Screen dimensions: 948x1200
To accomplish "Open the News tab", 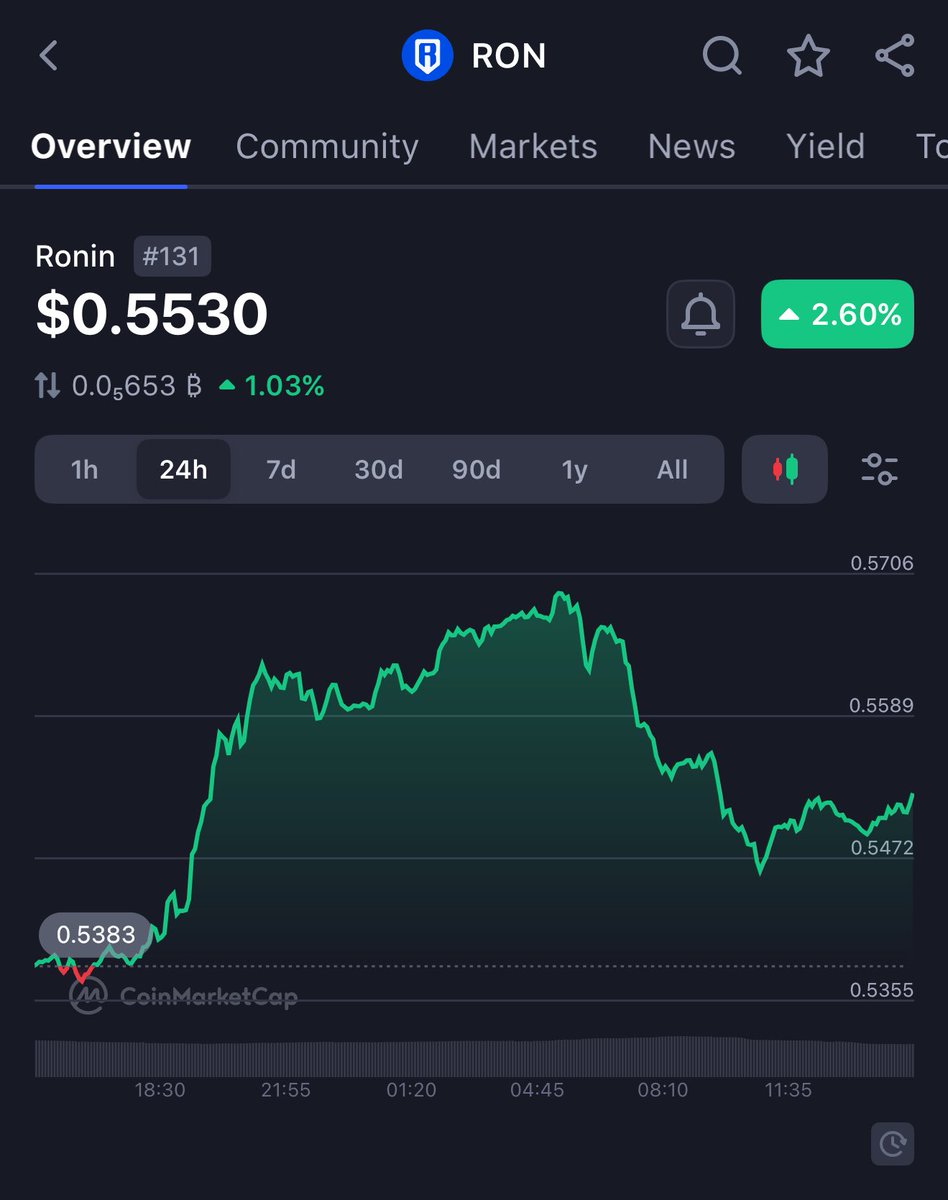I will [x=691, y=147].
